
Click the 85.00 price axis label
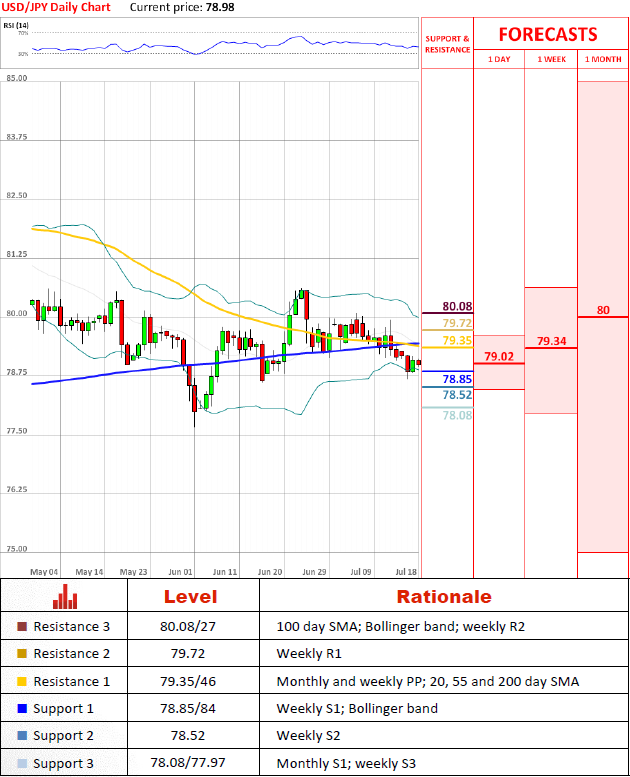pyautogui.click(x=17, y=78)
